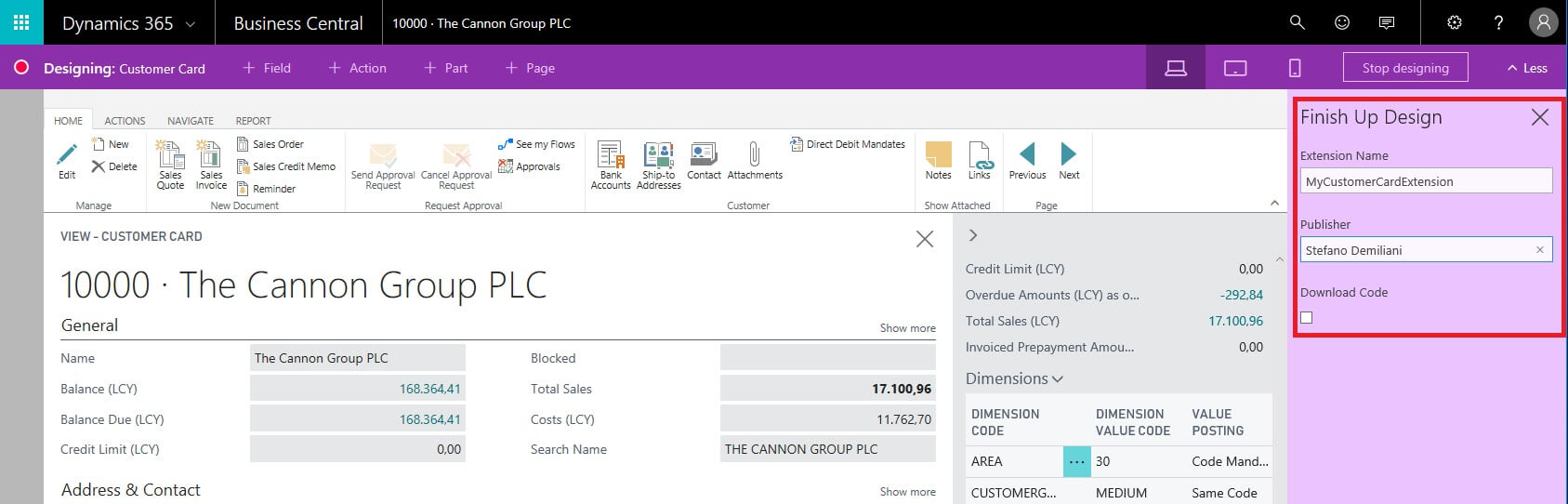Show more fields in General
Image resolution: width=1568 pixels, height=504 pixels.
click(x=907, y=328)
